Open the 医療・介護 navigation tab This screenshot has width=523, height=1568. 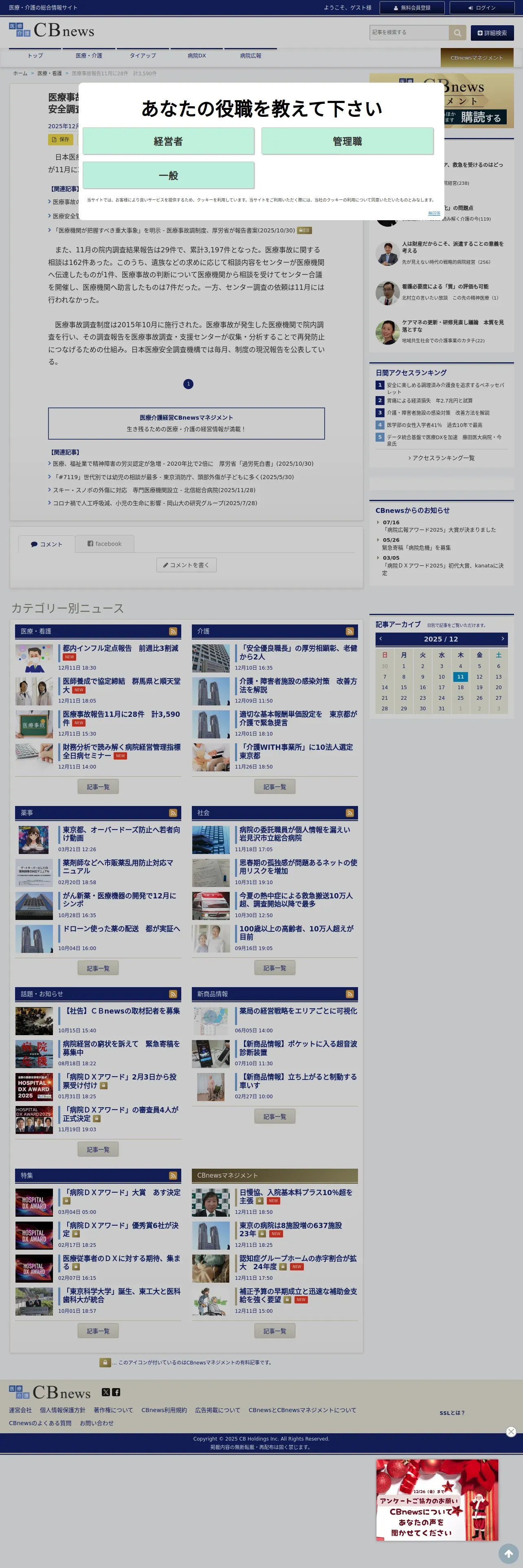pyautogui.click(x=89, y=56)
